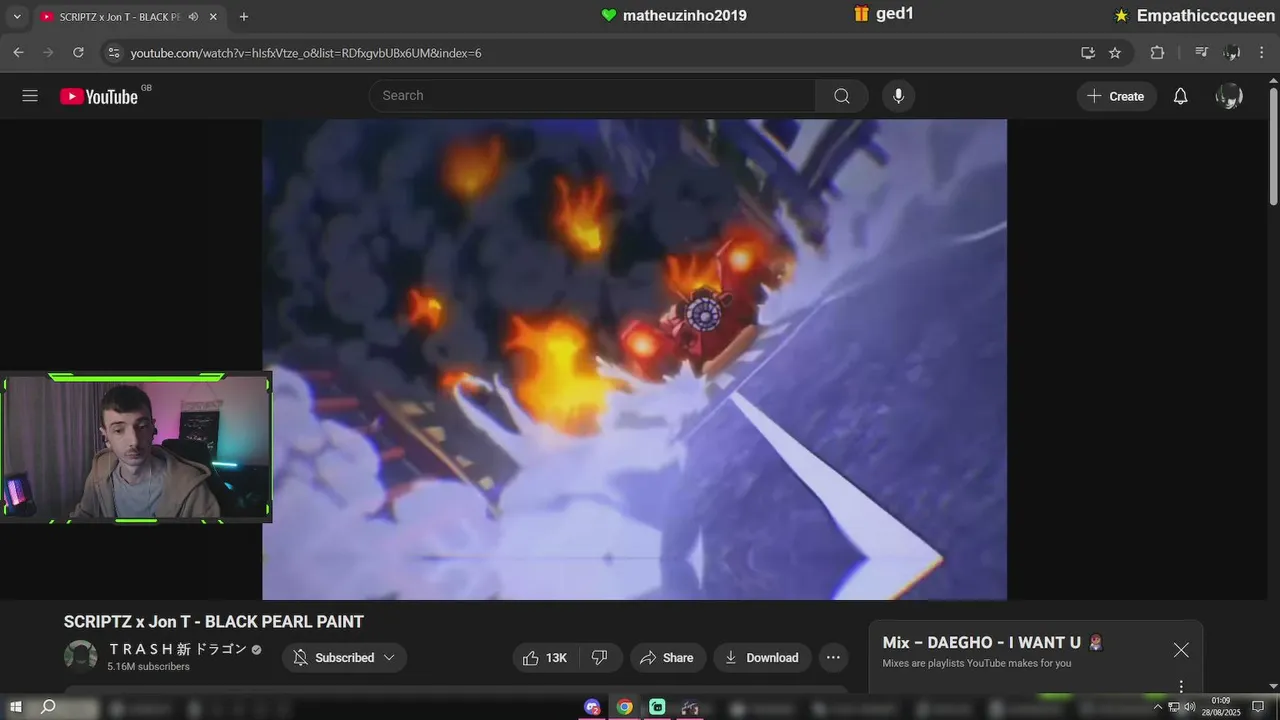1280x720 pixels.
Task: Open a new browser tab
Action: [x=243, y=17]
